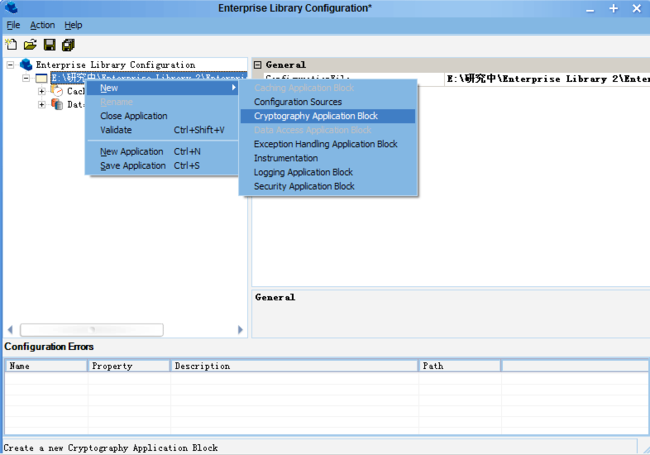Expand the Data Access Application Block node
Image resolution: width=650 pixels, height=455 pixels.
point(41,104)
